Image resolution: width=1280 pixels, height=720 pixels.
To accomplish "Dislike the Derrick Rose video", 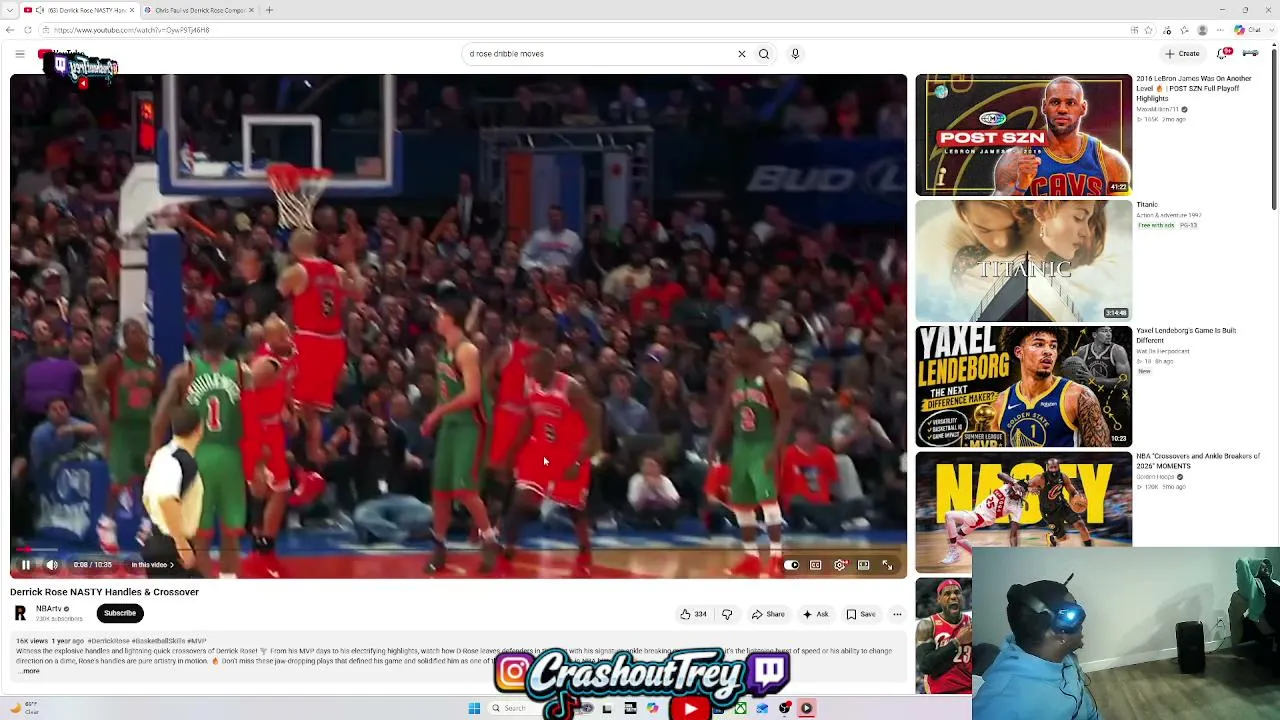I will [x=727, y=614].
